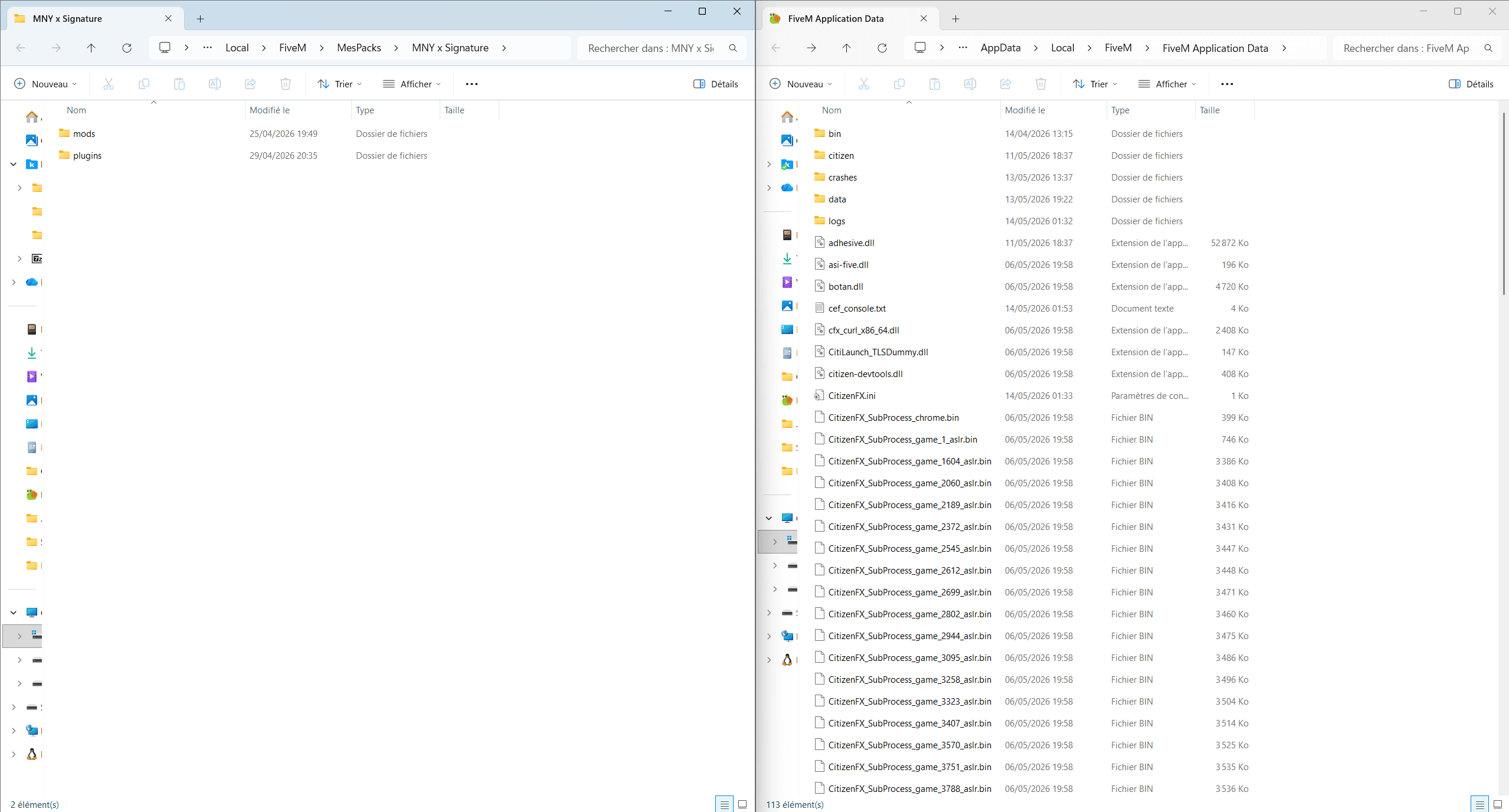This screenshot has height=812, width=1509.
Task: Go up one level in FiveM Application Data window
Action: 847,48
